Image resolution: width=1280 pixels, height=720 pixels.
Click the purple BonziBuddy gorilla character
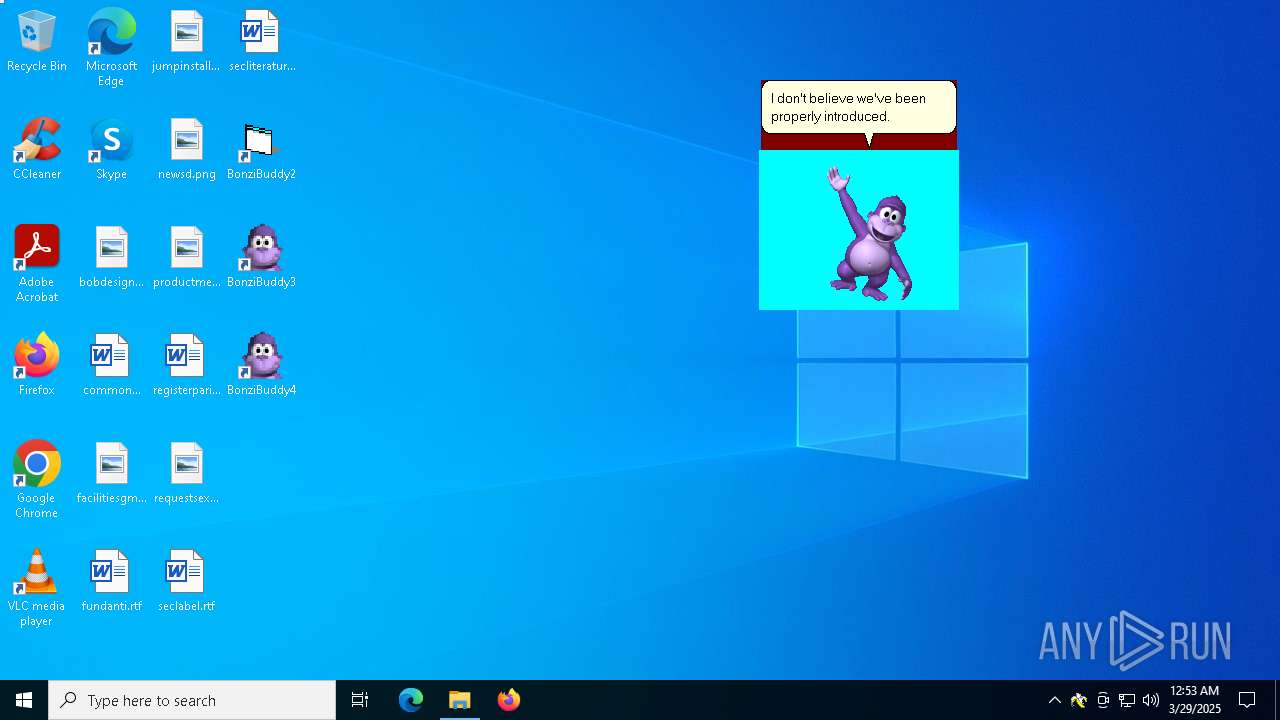(x=869, y=234)
